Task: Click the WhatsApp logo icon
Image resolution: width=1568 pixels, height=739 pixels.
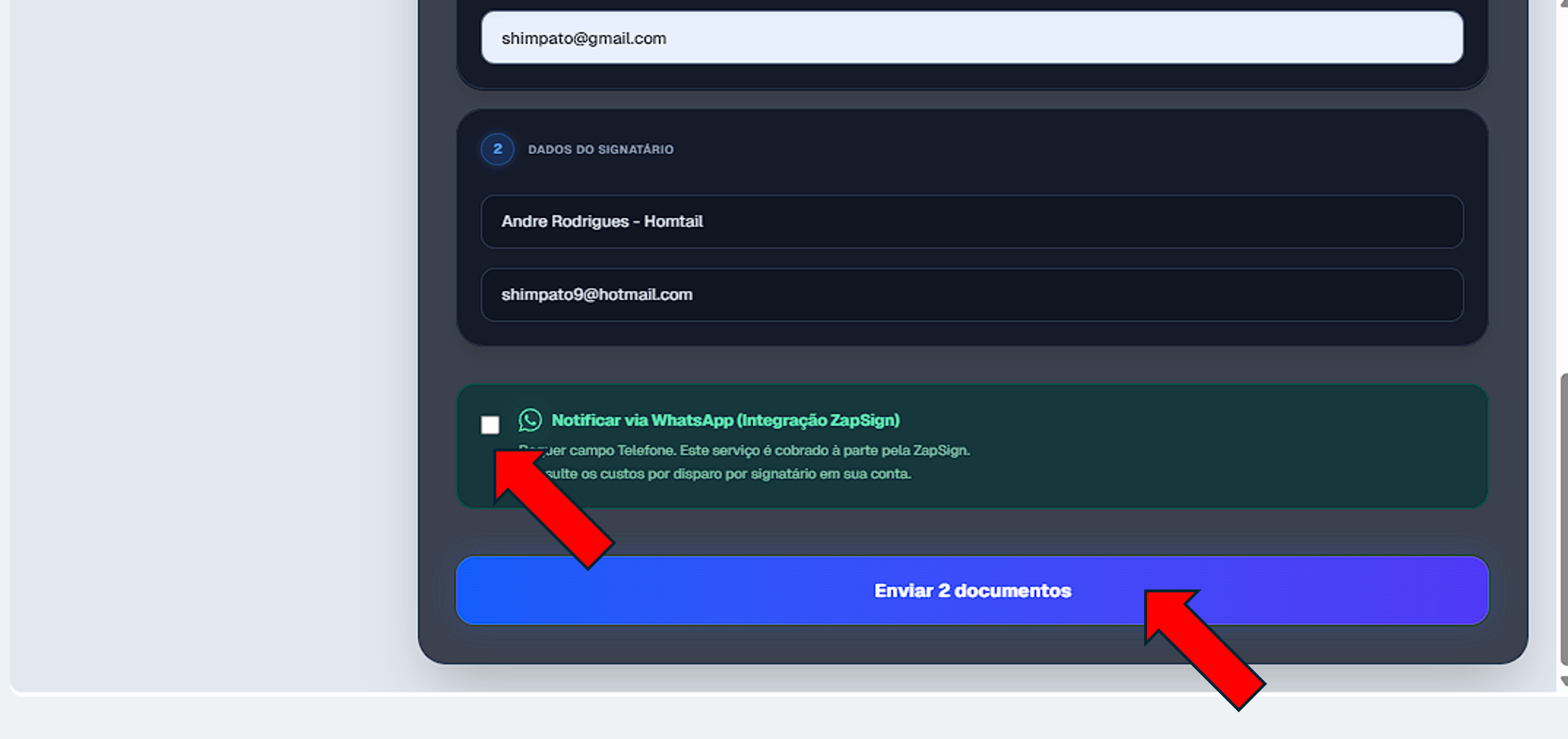Action: coord(530,420)
